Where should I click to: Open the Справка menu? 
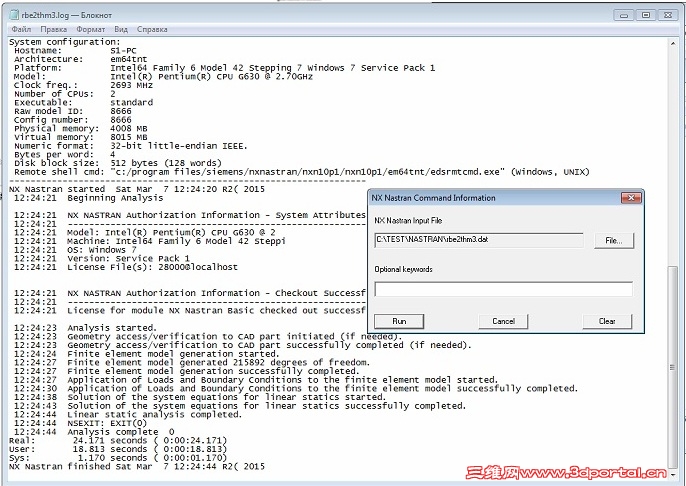(x=152, y=29)
